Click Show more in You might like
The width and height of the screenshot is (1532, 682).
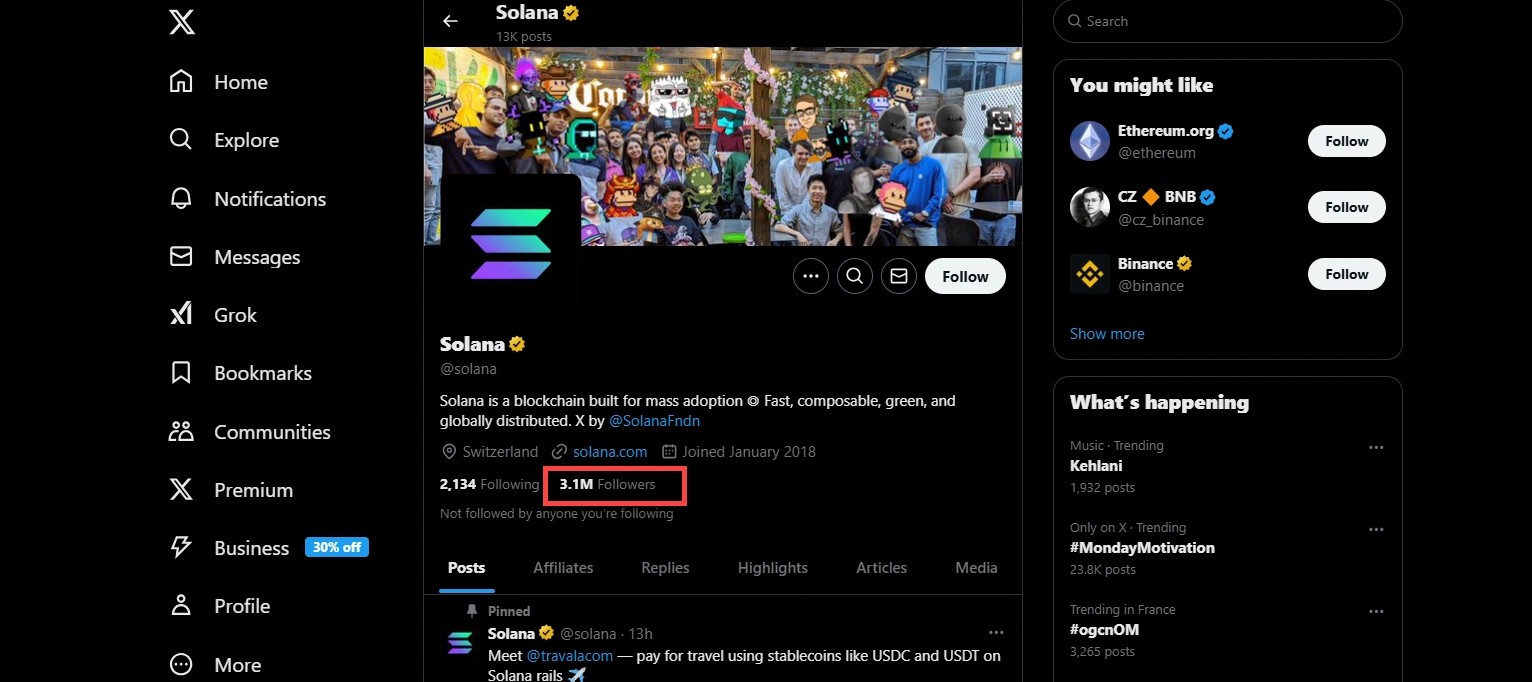tap(1107, 333)
